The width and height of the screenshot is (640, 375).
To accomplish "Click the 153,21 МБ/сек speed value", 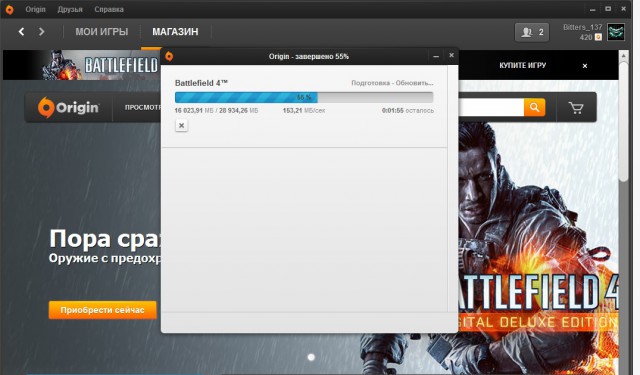I will pyautogui.click(x=304, y=110).
